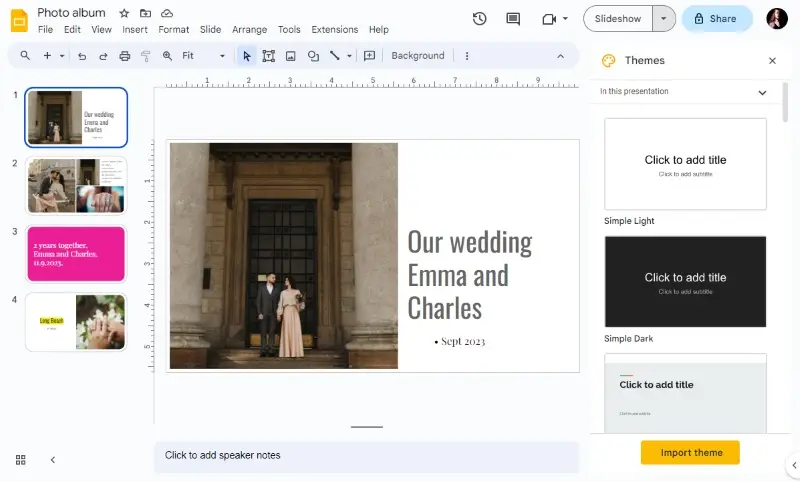
Task: Select slide 4 Long Beach thumbnail
Action: point(76,322)
